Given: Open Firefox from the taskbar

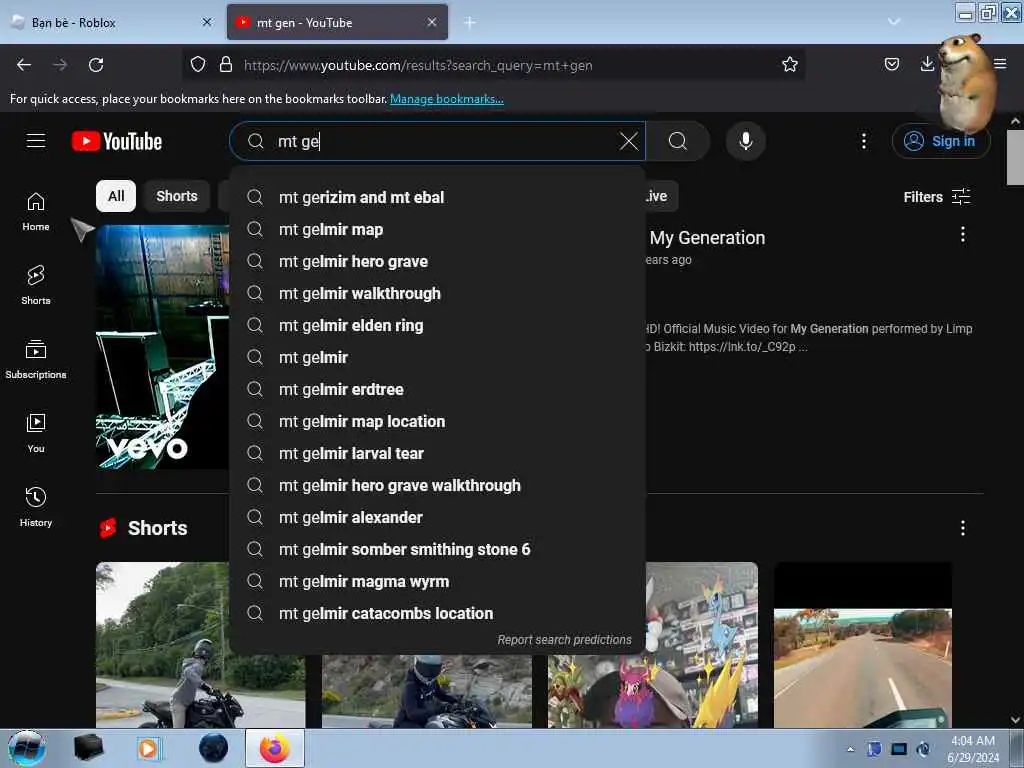Looking at the screenshot, I should [274, 748].
